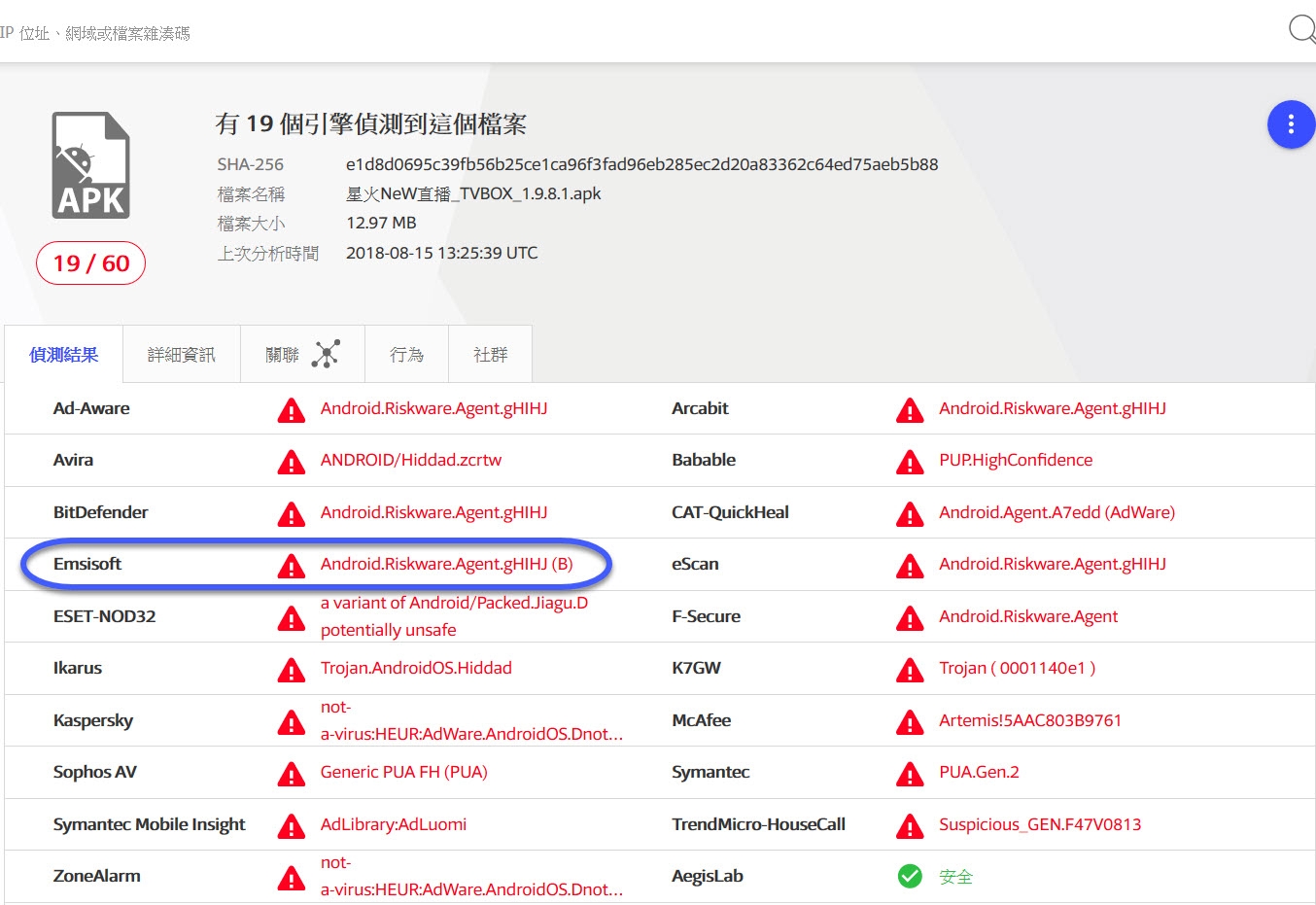The width and height of the screenshot is (1316, 905).
Task: Click the warning icon in the Ikarus row
Action: [291, 670]
